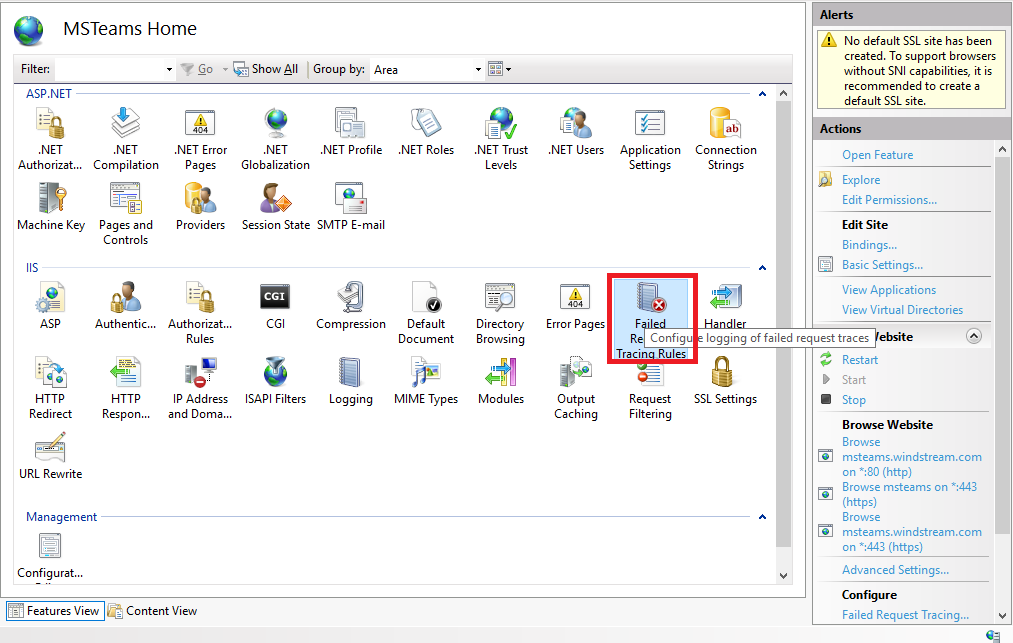Open Failed Request Tracing configure link
Viewport: 1013px width, 643px height.
[904, 615]
